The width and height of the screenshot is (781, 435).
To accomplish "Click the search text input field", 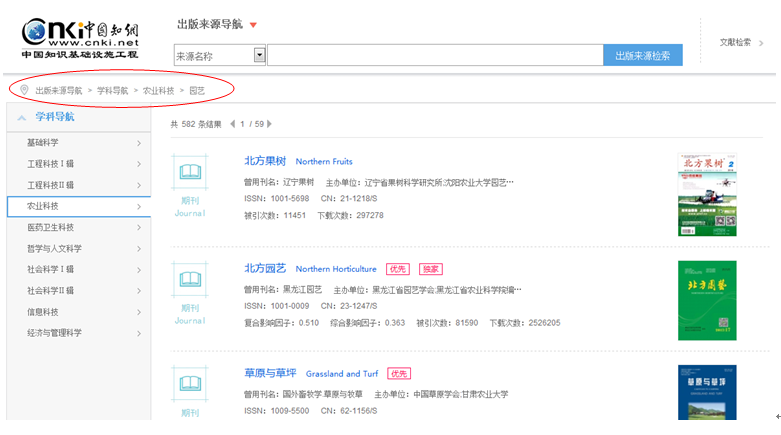I will (435, 56).
